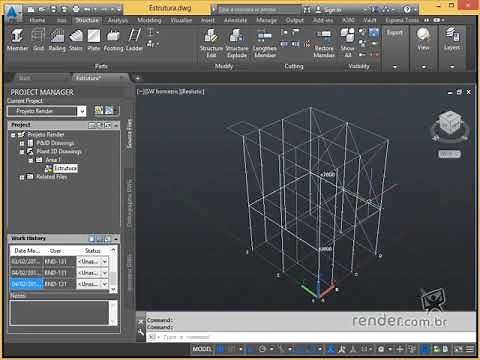Open the Structure Edit tool
480x360 pixels.
[x=211, y=43]
